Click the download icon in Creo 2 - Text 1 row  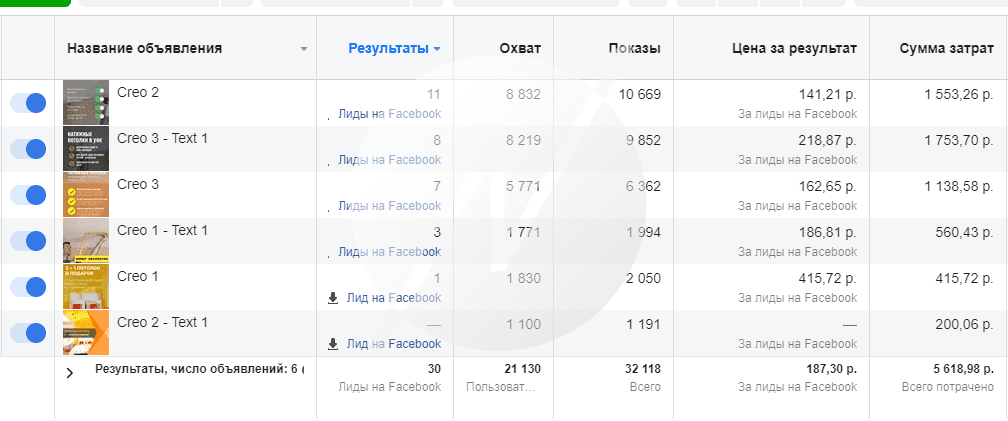pos(333,344)
